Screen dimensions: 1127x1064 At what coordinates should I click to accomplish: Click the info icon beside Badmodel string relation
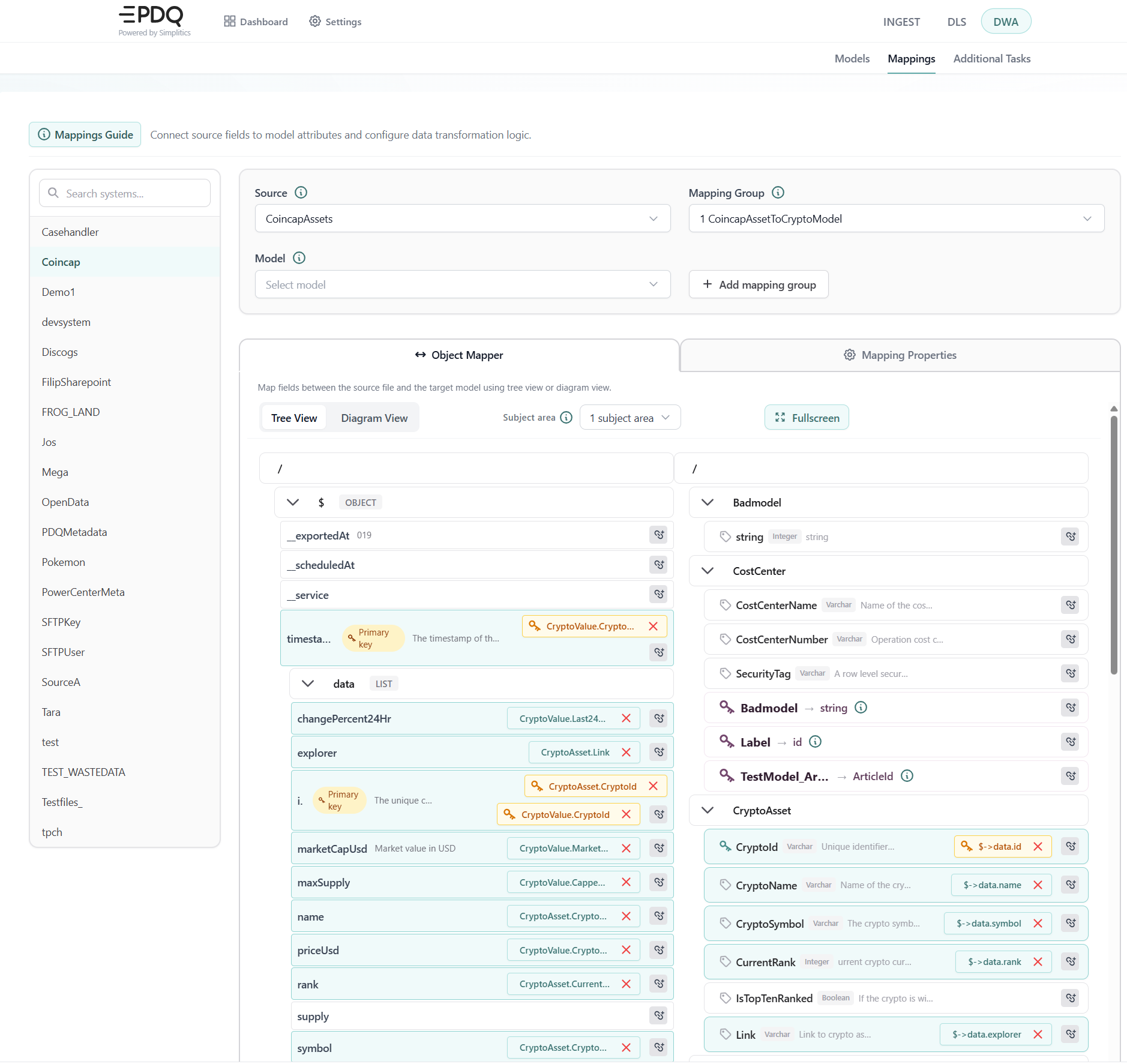pyautogui.click(x=861, y=708)
